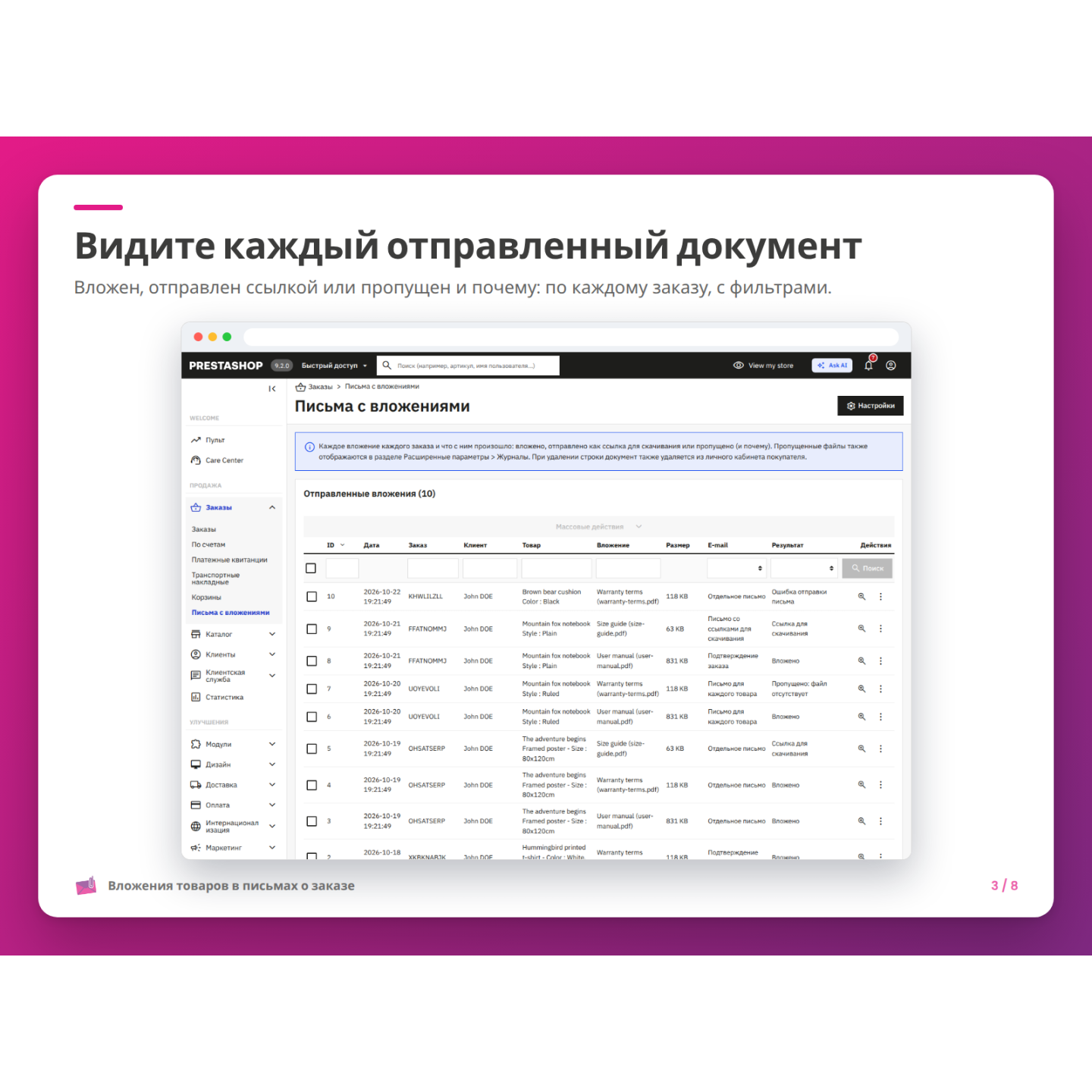The height and width of the screenshot is (1092, 1092).
Task: Click the Клиент filter input field
Action: (x=490, y=568)
